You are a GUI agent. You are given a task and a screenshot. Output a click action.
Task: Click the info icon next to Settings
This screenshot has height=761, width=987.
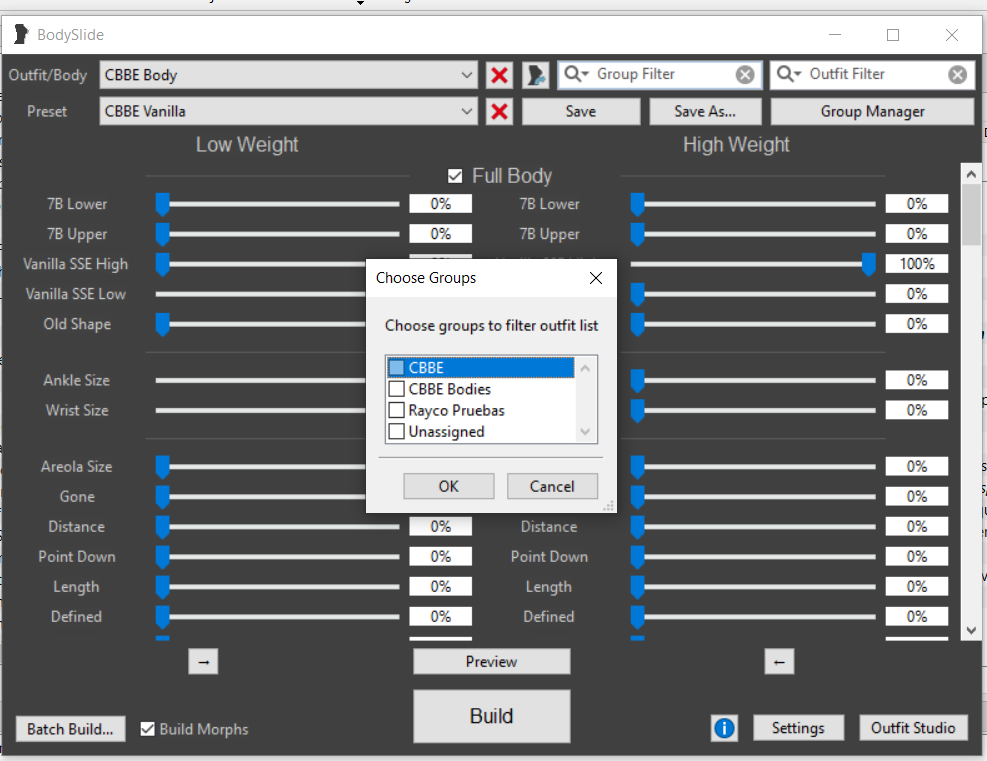tap(724, 728)
